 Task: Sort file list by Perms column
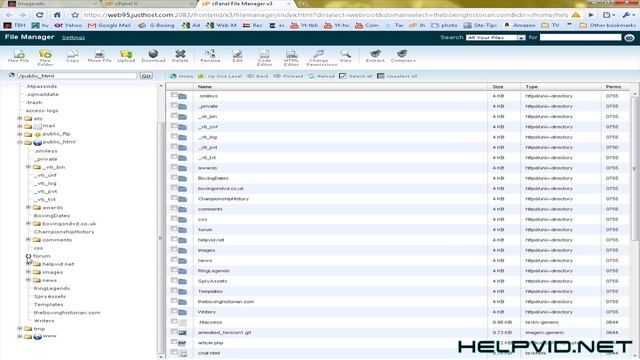(613, 87)
